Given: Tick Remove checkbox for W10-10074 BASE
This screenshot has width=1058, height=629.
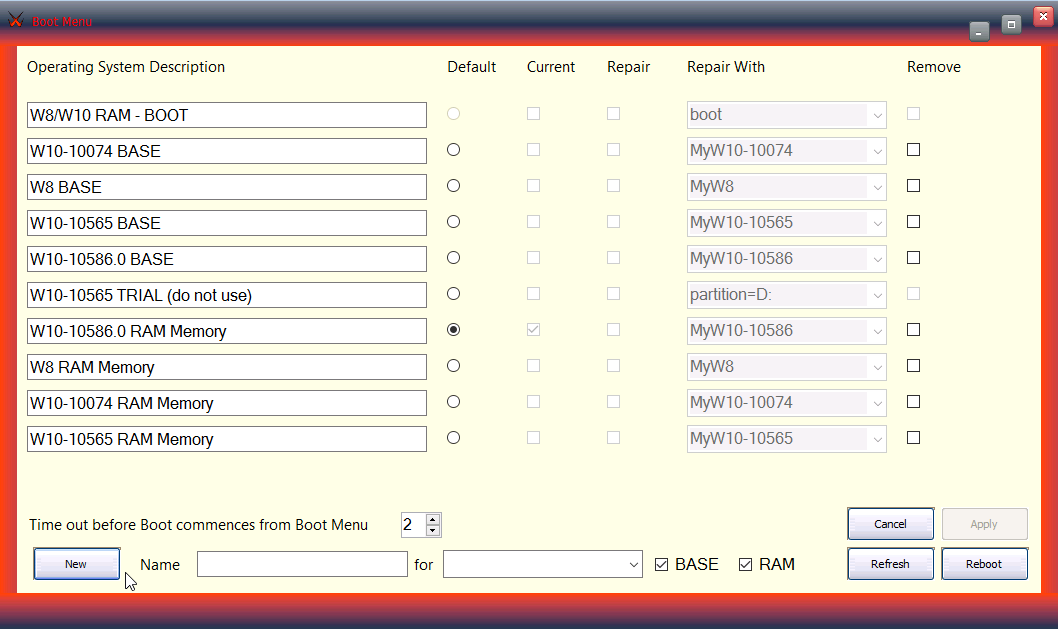Looking at the screenshot, I should coord(914,150).
